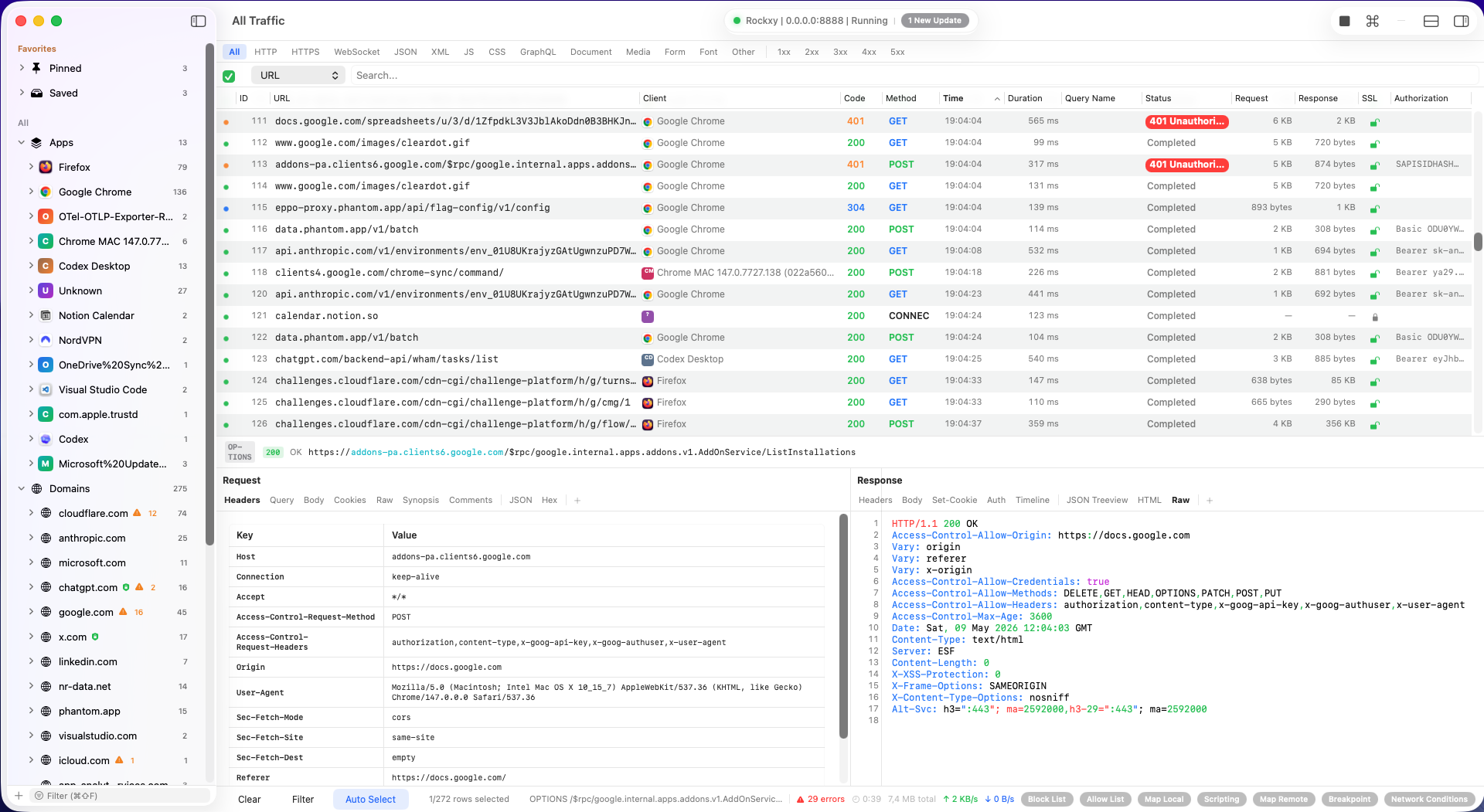Viewport: 1484px width, 812px height.
Task: Click the 1 New Update badge
Action: click(934, 21)
